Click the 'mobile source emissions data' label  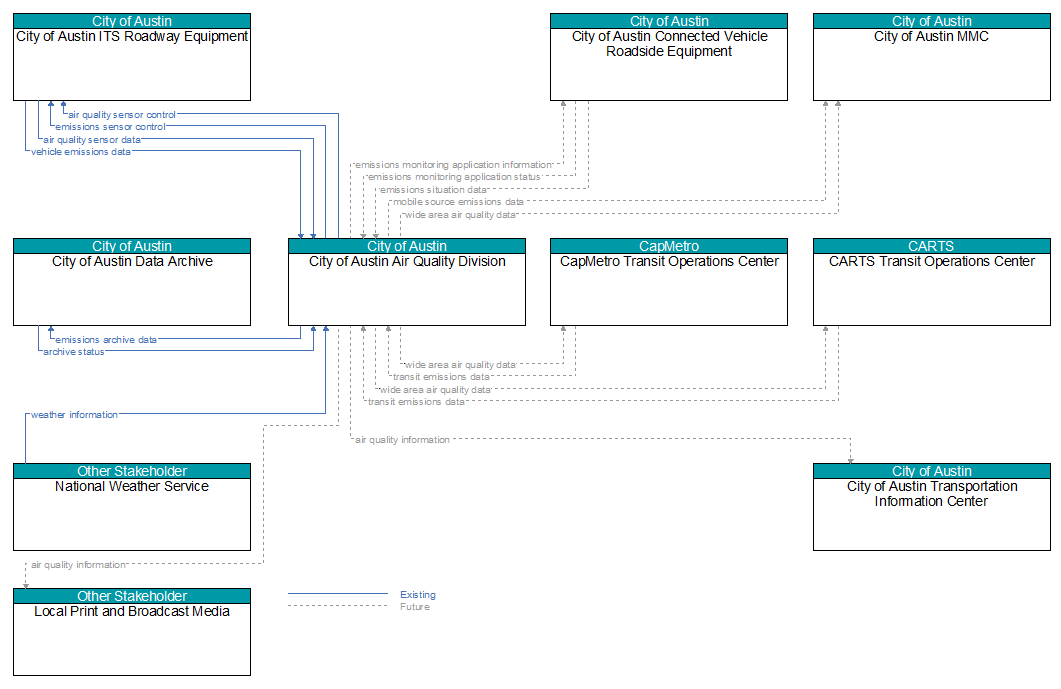(x=458, y=202)
